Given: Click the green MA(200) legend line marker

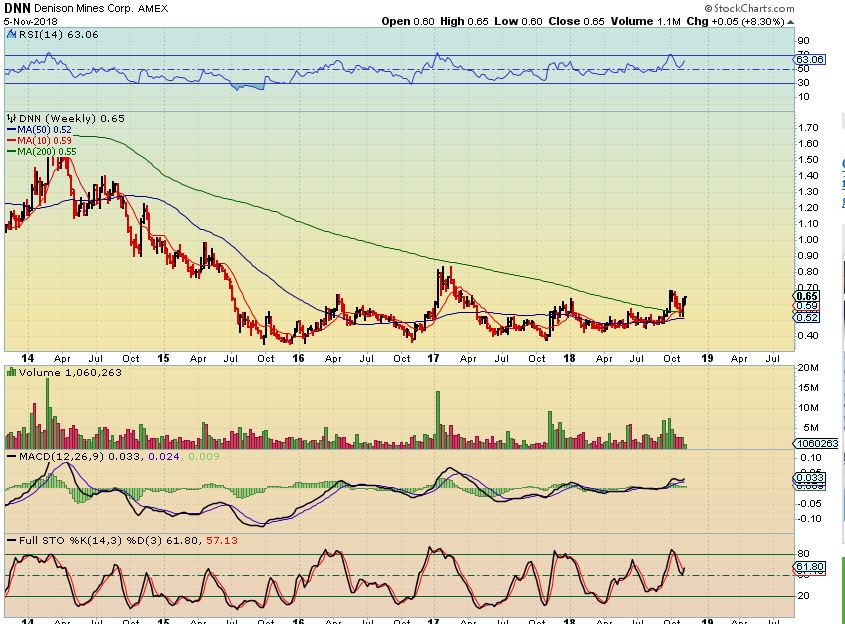Looking at the screenshot, I should pyautogui.click(x=11, y=152).
